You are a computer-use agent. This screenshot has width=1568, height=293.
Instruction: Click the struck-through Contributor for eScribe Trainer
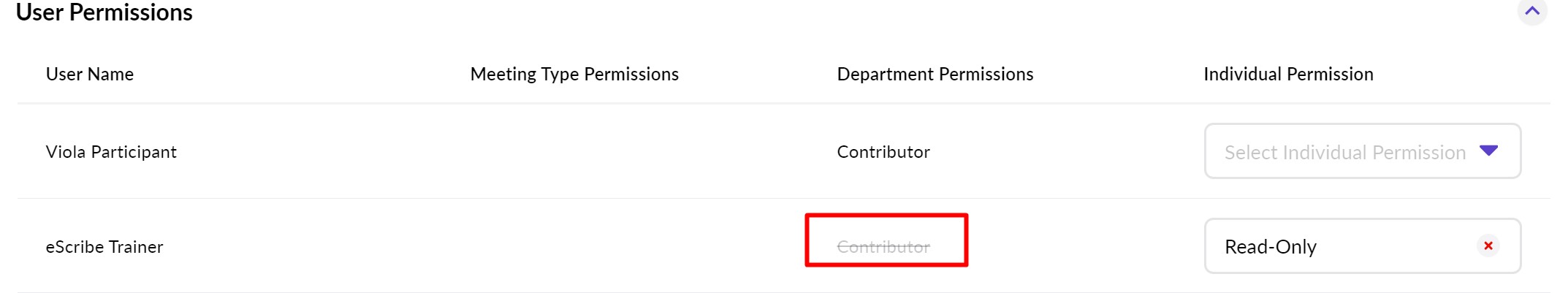click(883, 247)
